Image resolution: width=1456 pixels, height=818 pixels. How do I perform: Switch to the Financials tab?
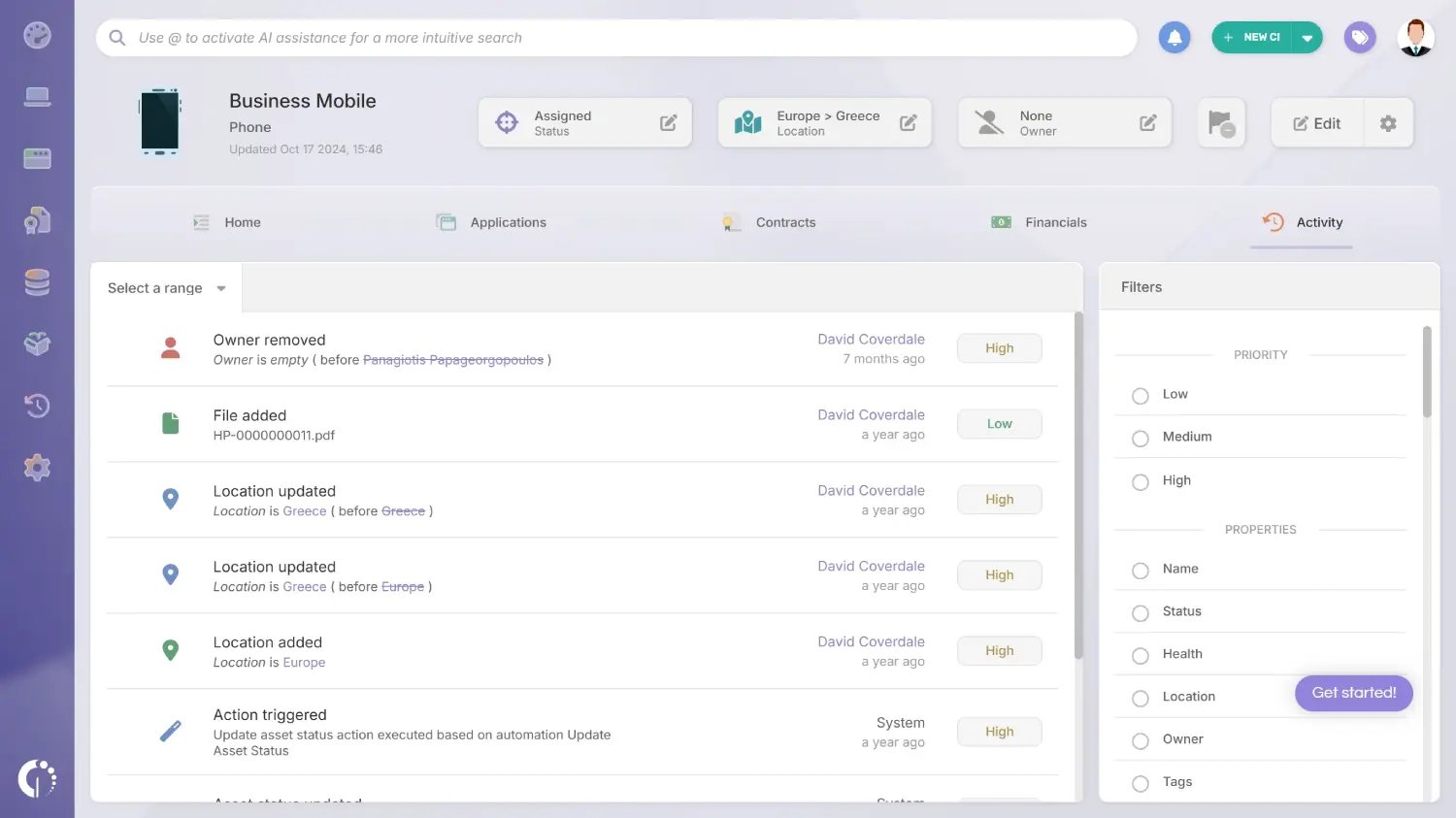[x=1039, y=222]
